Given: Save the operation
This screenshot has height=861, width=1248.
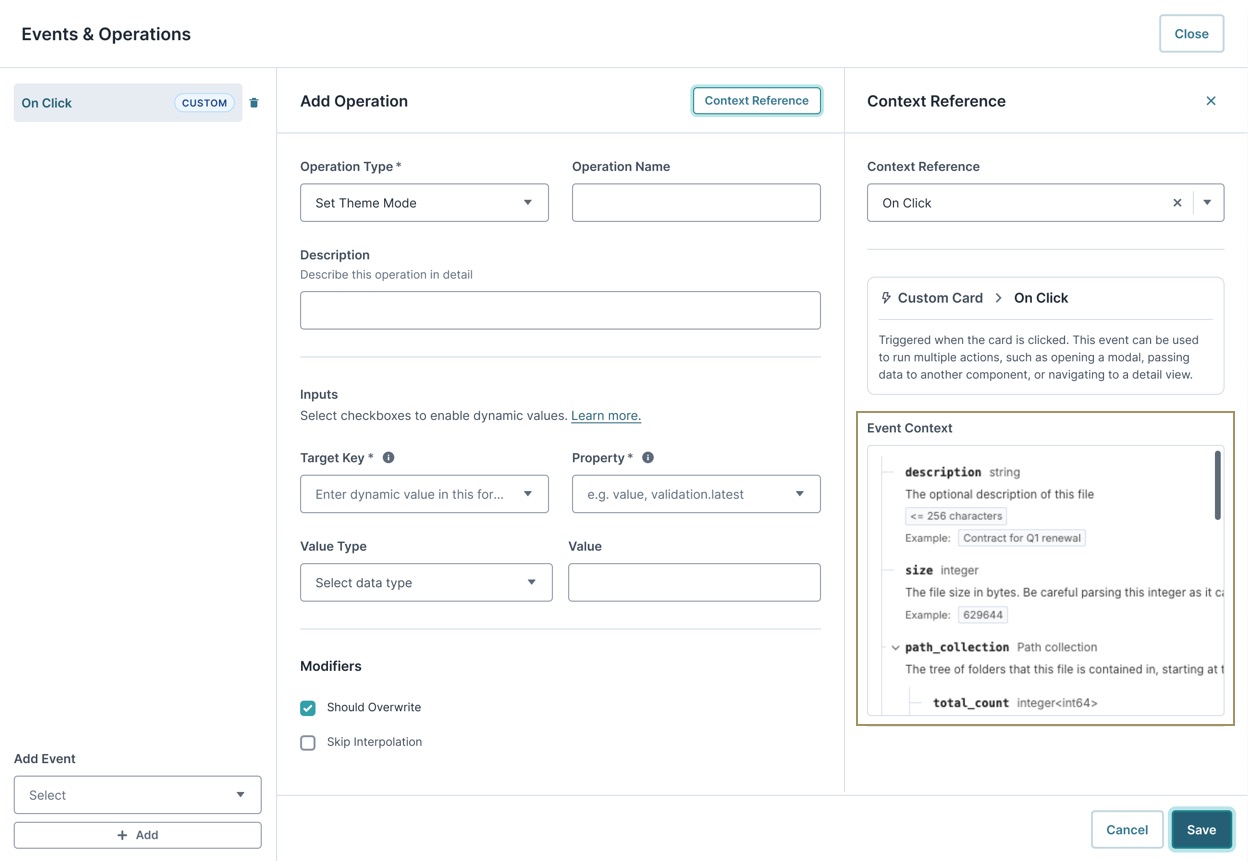Looking at the screenshot, I should click(1202, 830).
